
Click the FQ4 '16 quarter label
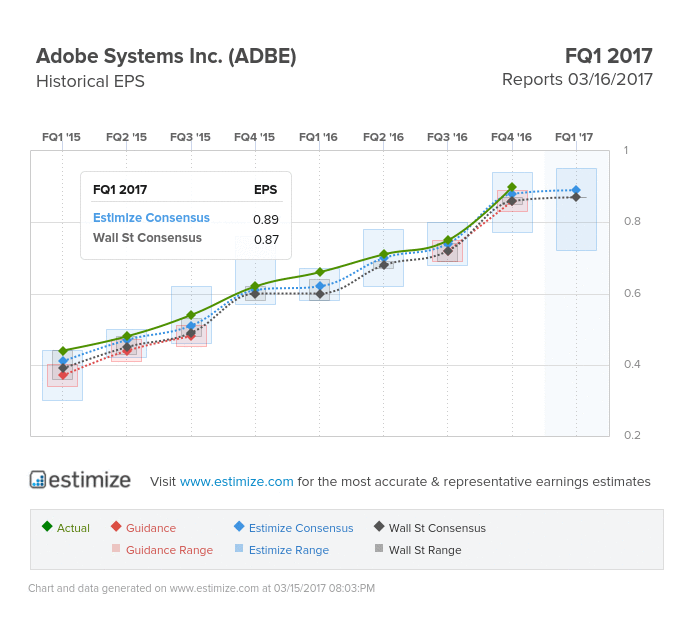[x=511, y=137]
